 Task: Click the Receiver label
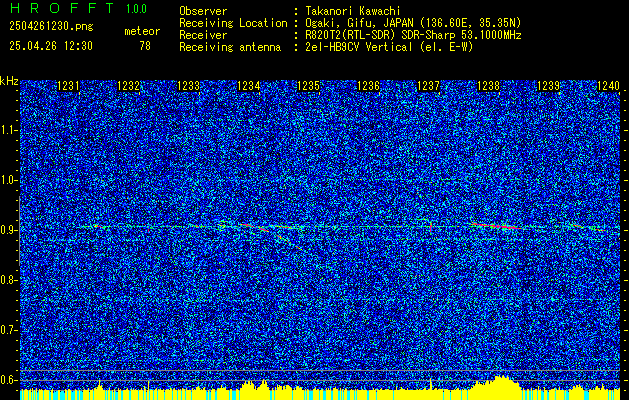pyautogui.click(x=203, y=35)
